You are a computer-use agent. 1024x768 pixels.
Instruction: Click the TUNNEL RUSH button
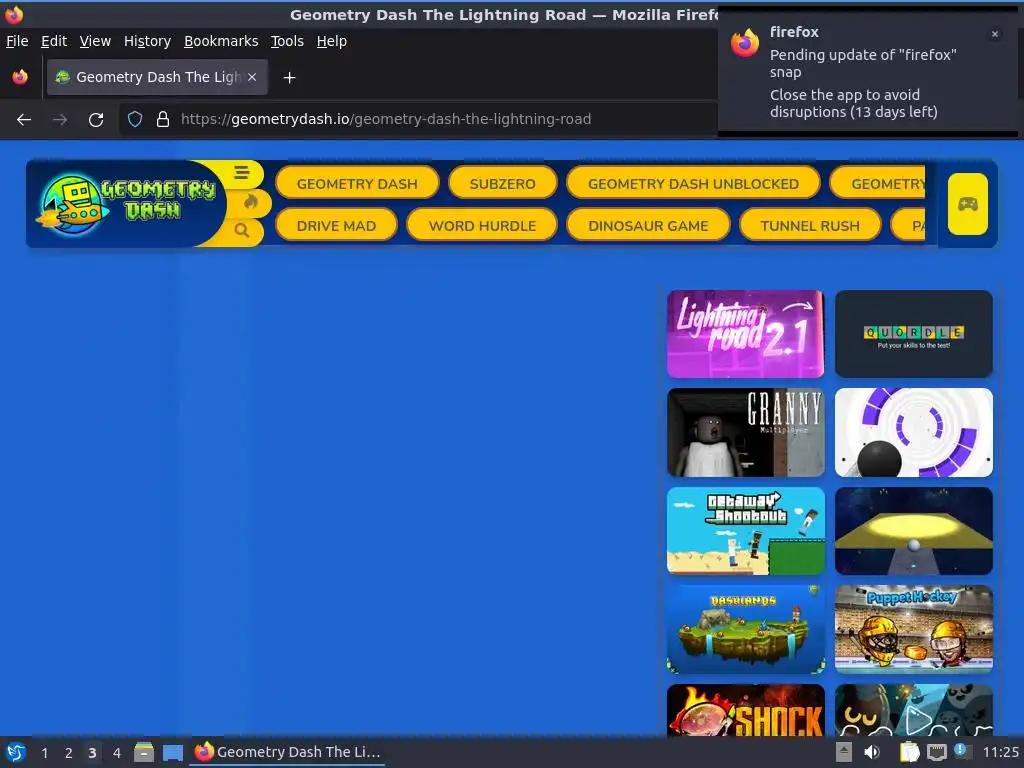(810, 225)
